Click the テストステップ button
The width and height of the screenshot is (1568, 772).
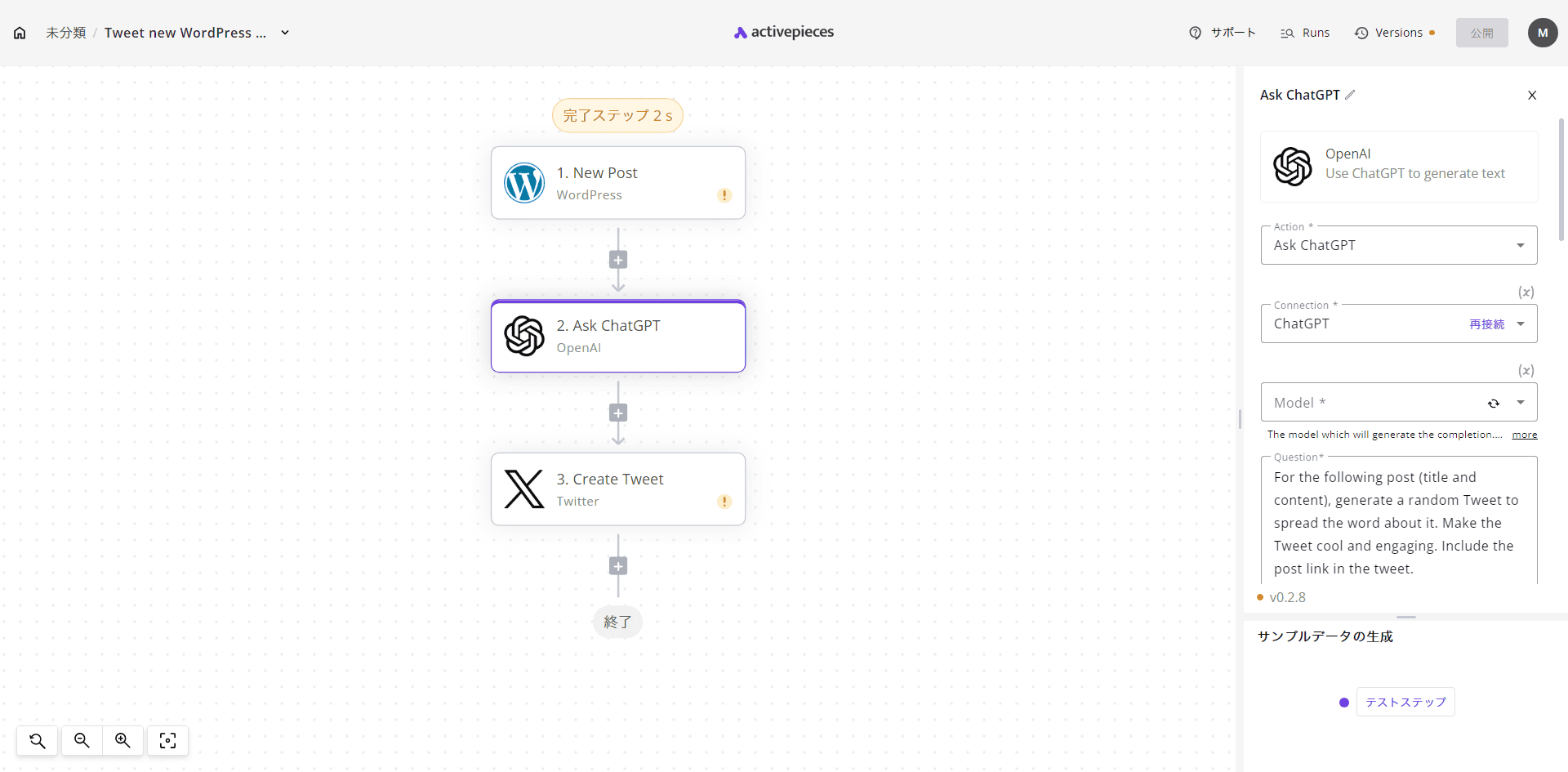tap(1405, 702)
